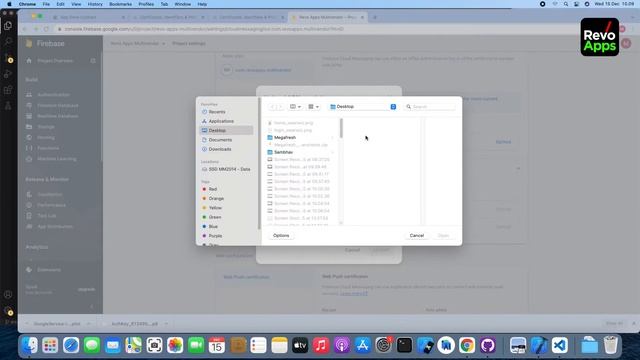Click Chrome back navigation arrow
Viewport: 640px width, 360px height.
click(x=24, y=29)
